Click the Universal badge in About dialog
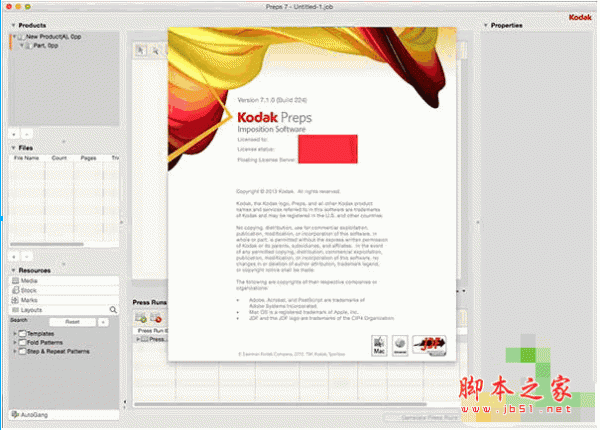The image size is (600, 430). [x=400, y=345]
